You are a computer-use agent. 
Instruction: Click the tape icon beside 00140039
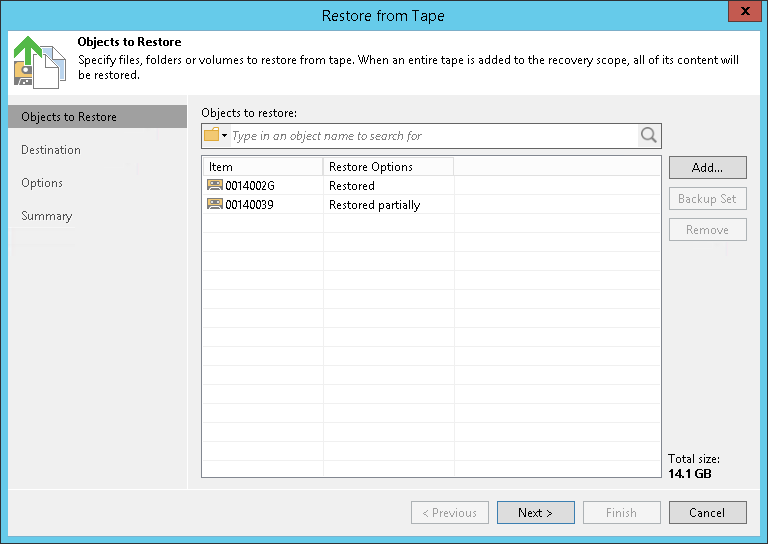tap(215, 204)
